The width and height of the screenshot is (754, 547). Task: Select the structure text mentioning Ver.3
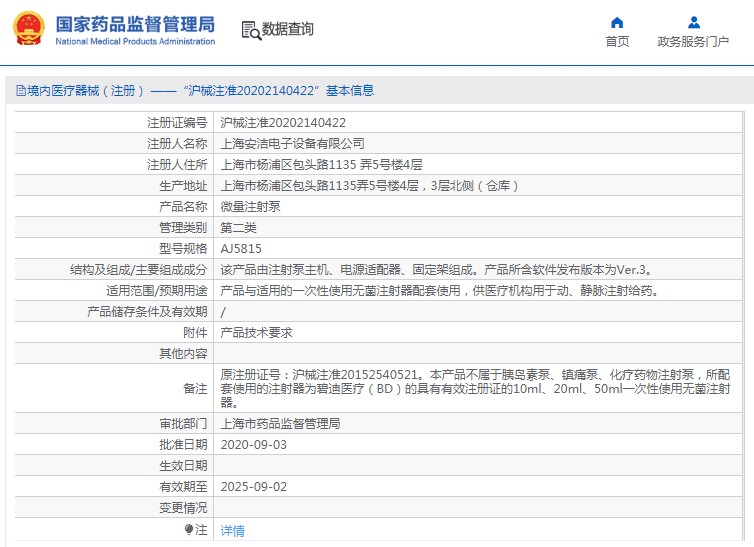436,270
